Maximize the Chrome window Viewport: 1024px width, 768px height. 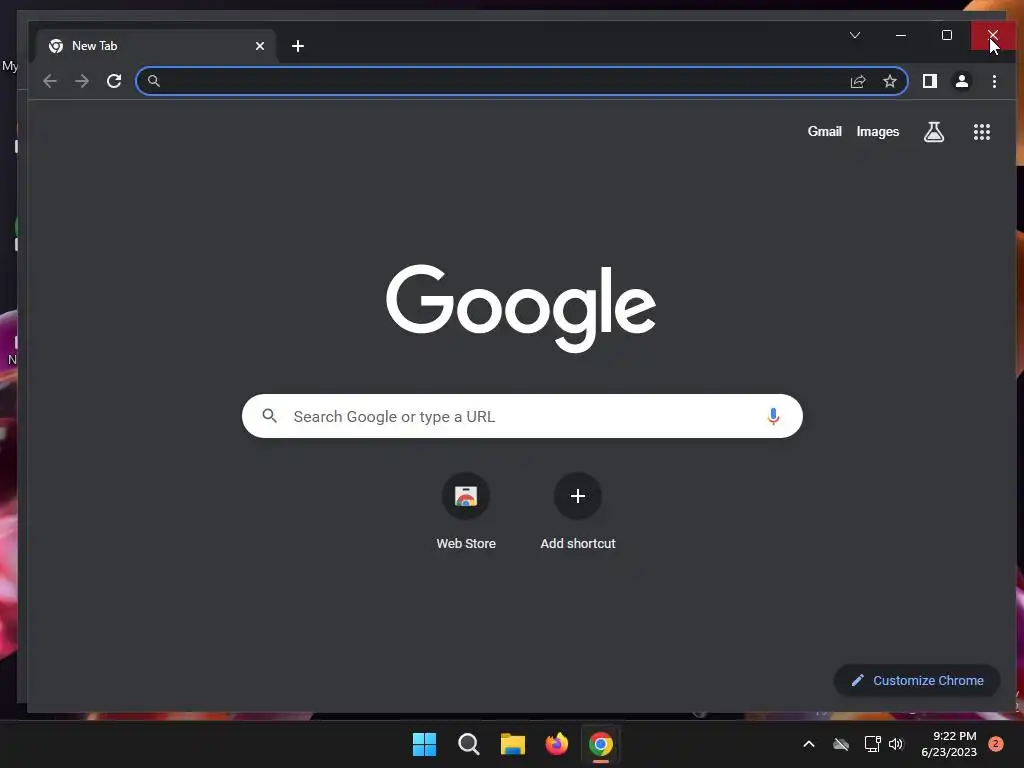pyautogui.click(x=946, y=35)
